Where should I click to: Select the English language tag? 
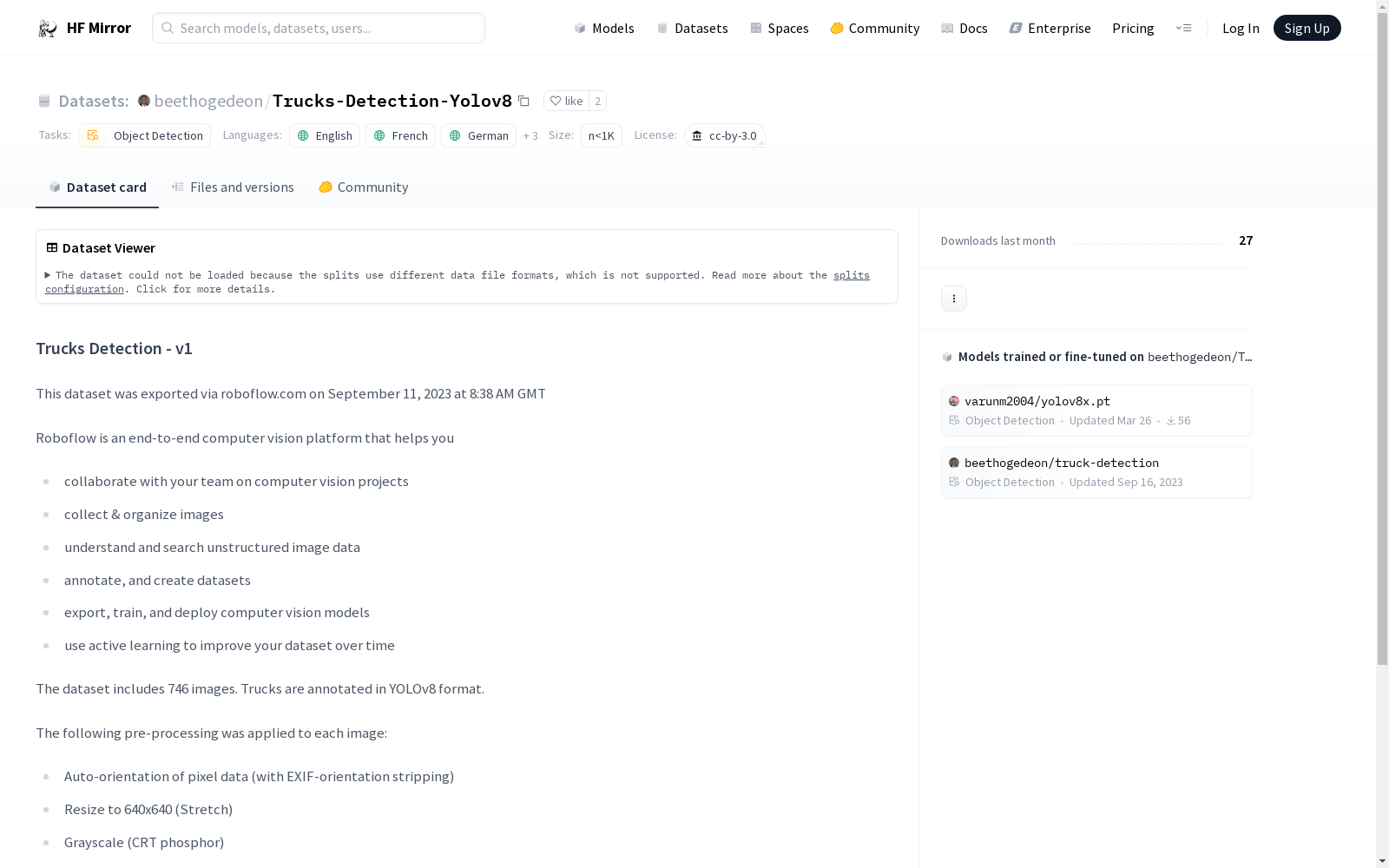coord(325,135)
